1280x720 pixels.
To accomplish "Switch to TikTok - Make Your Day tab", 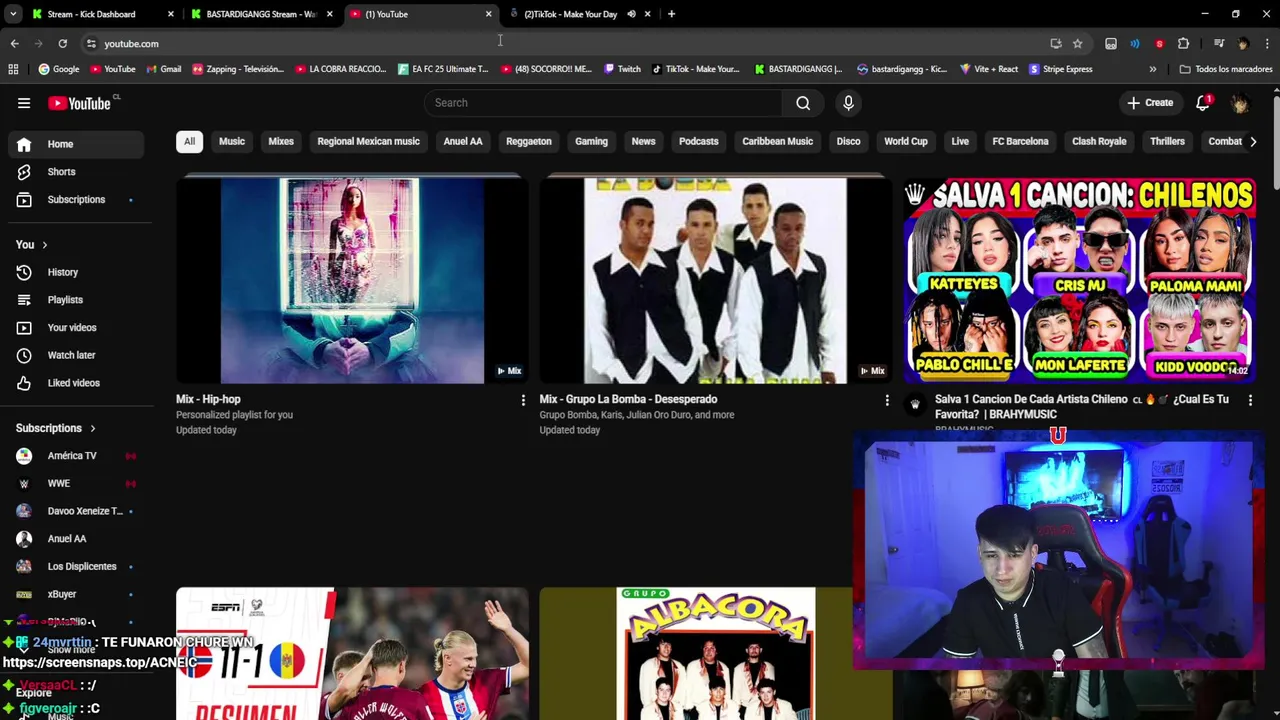I will [580, 14].
